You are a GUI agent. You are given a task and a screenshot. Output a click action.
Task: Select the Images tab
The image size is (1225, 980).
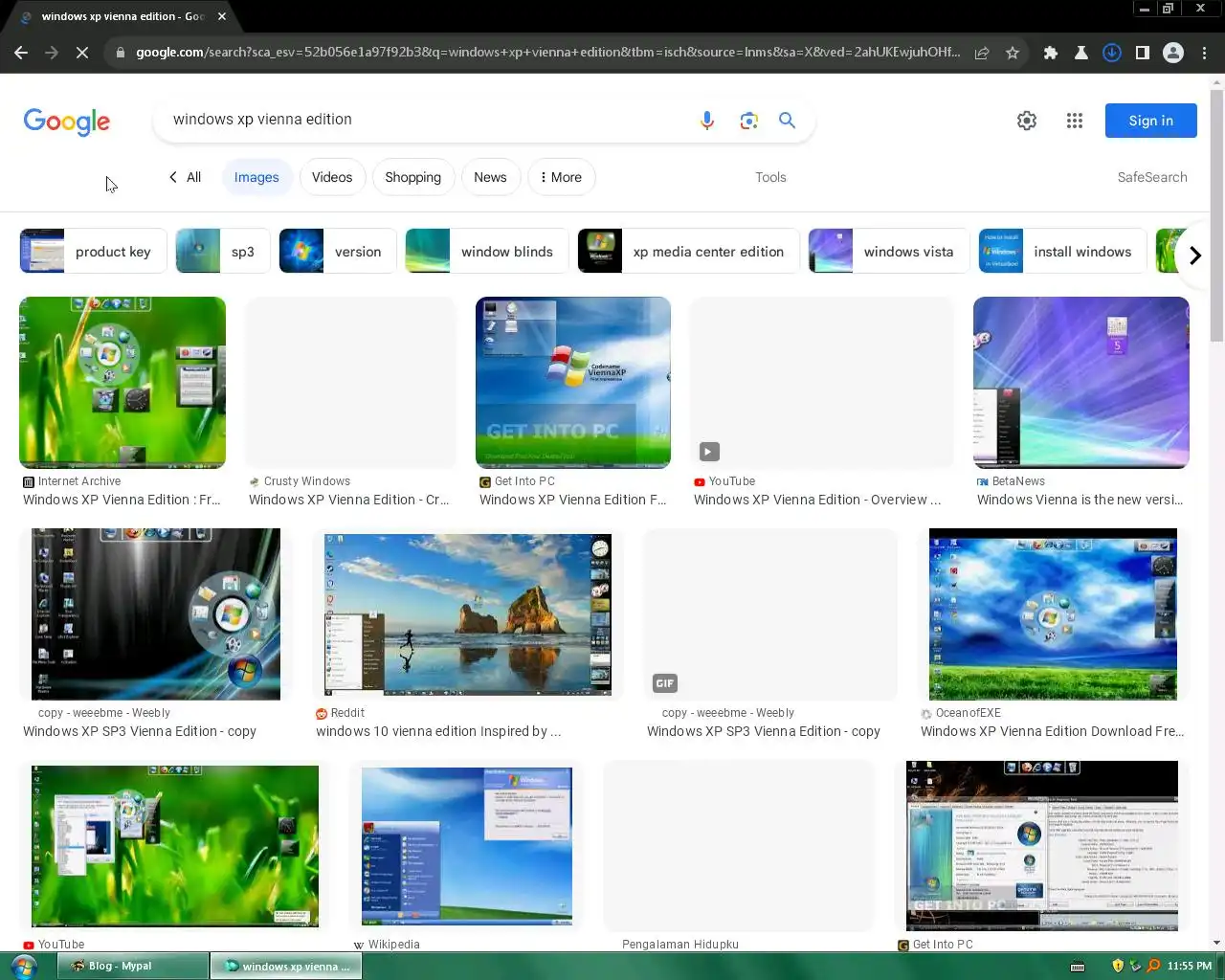(x=256, y=177)
